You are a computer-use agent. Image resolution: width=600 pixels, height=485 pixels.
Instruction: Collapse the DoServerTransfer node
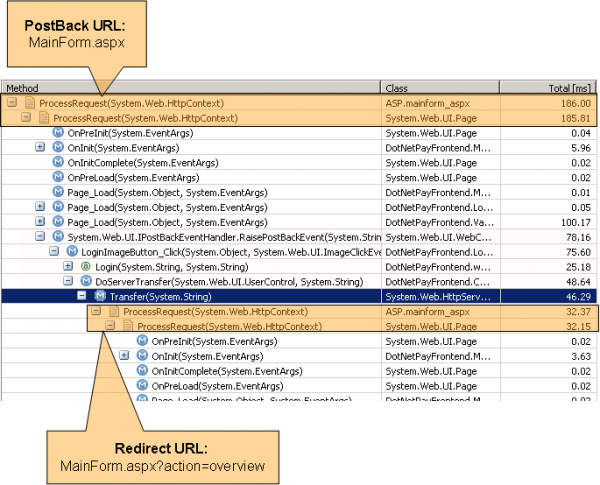[x=68, y=281]
